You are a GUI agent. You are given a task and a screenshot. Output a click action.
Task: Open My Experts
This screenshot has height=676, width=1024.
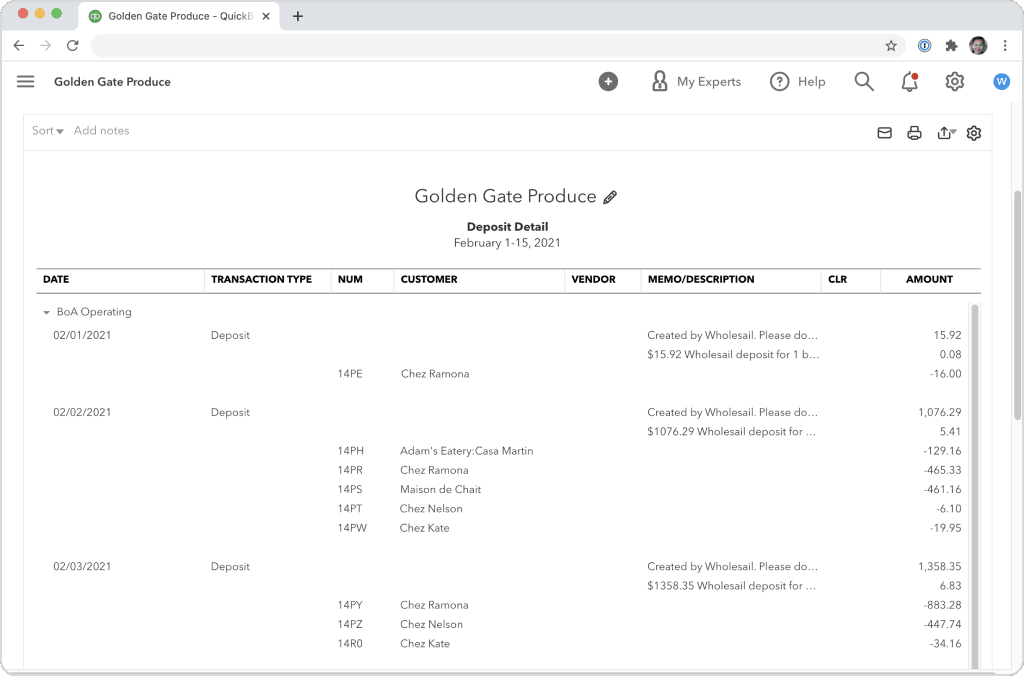pyautogui.click(x=696, y=82)
